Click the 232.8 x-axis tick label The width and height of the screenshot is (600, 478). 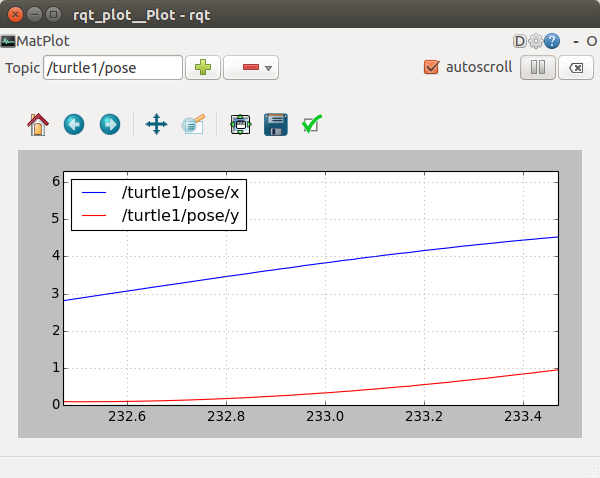coord(226,416)
